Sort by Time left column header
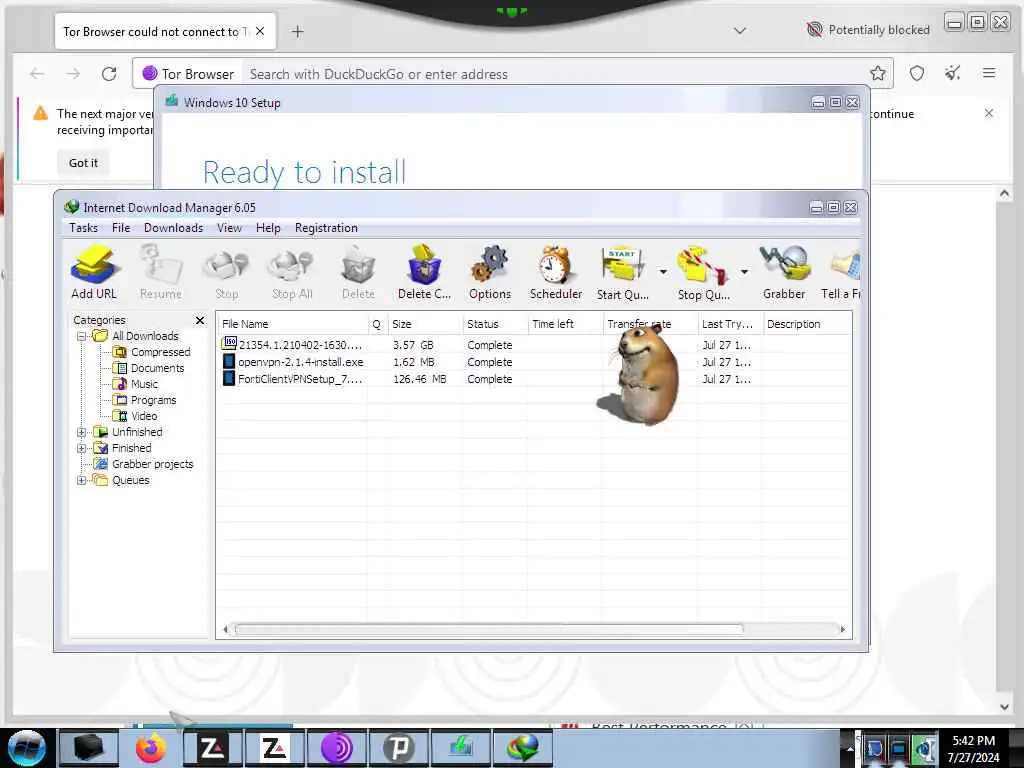This screenshot has height=768, width=1024. [x=564, y=324]
